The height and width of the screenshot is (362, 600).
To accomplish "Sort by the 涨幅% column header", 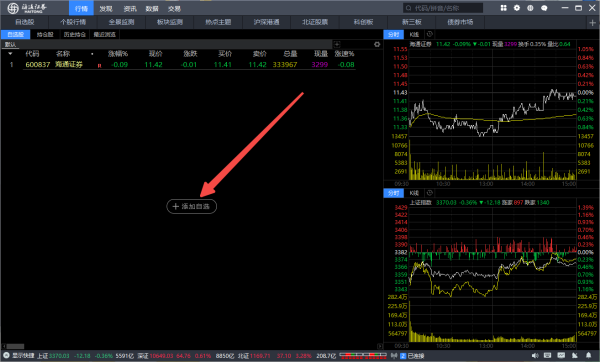I will click(118, 54).
